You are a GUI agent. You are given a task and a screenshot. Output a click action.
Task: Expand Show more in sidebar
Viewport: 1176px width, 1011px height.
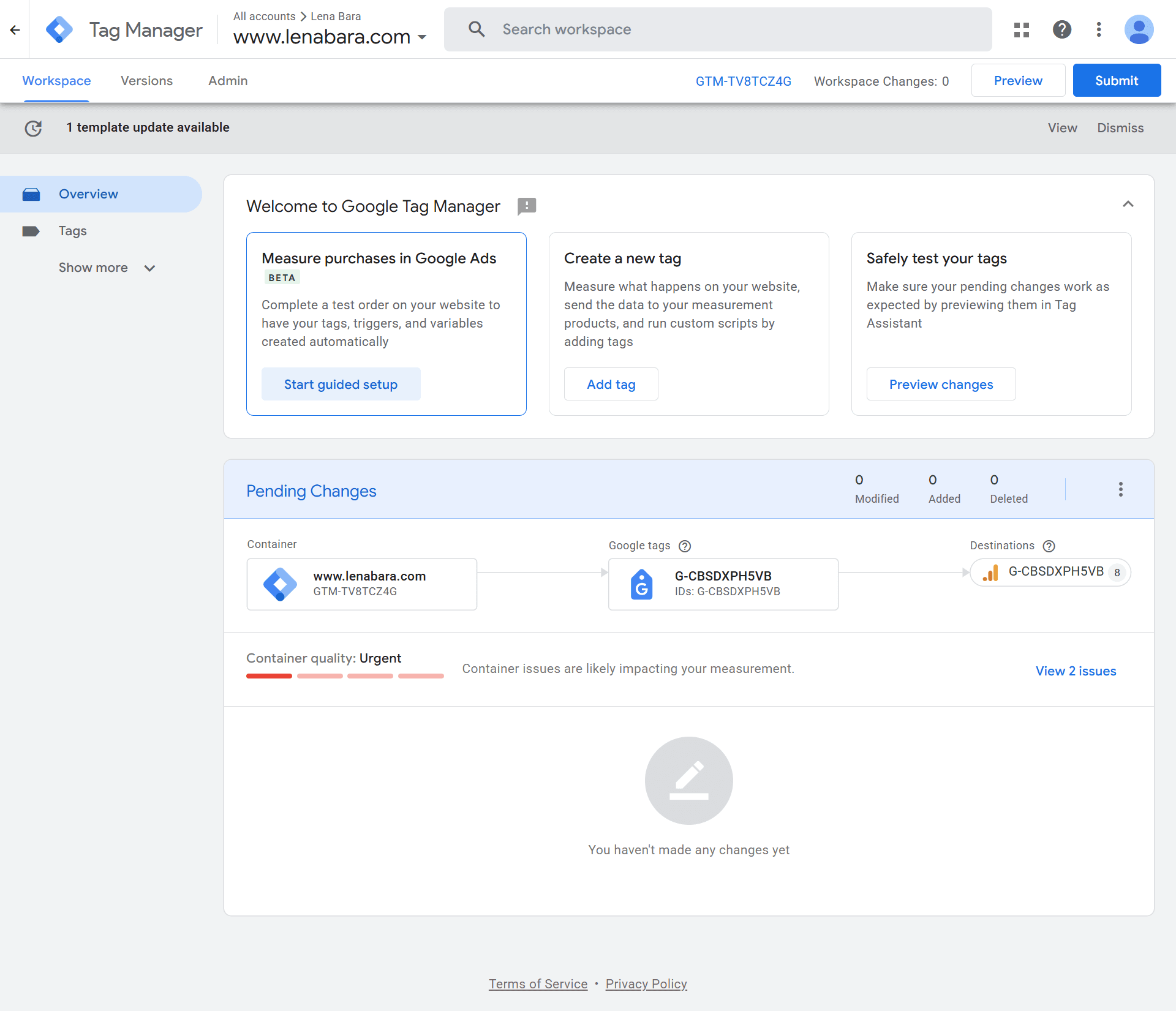(107, 268)
